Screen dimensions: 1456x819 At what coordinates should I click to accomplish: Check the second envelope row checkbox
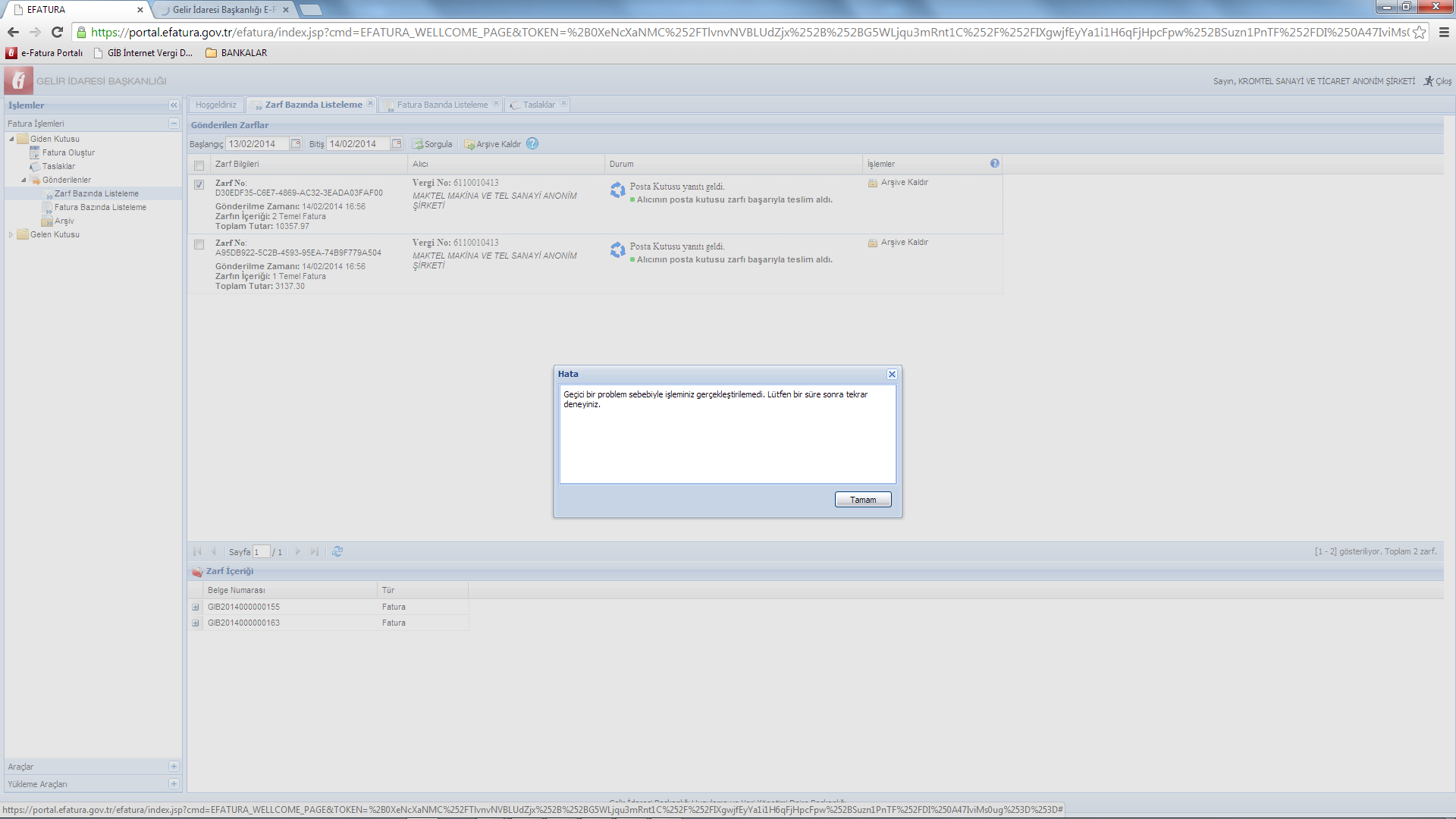coord(199,244)
